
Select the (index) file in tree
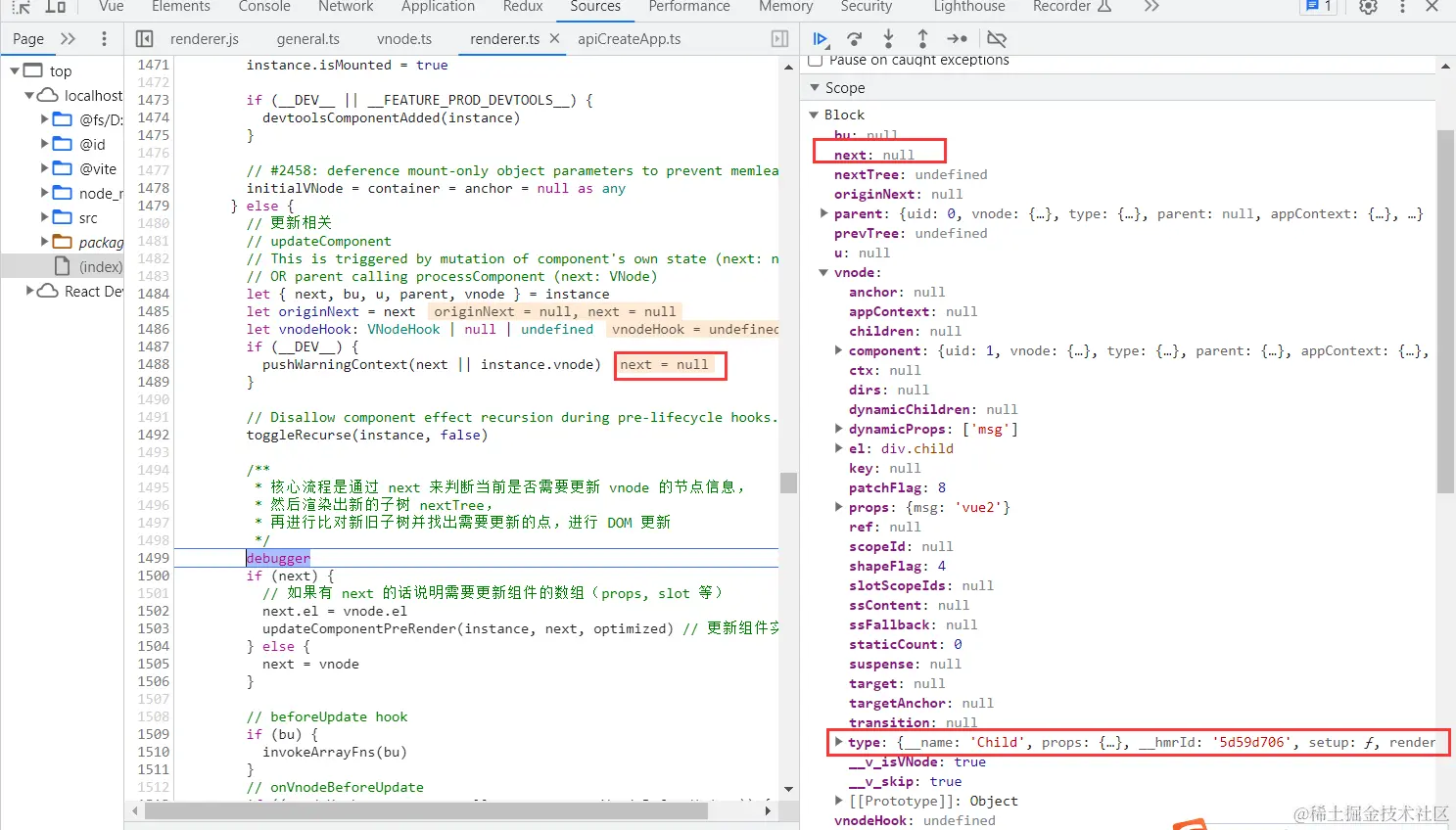(100, 266)
